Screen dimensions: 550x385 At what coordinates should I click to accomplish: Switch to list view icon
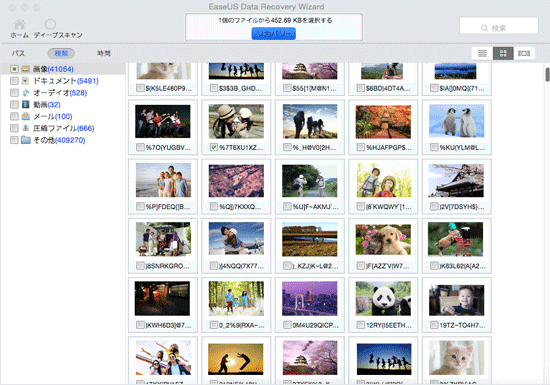(x=482, y=53)
